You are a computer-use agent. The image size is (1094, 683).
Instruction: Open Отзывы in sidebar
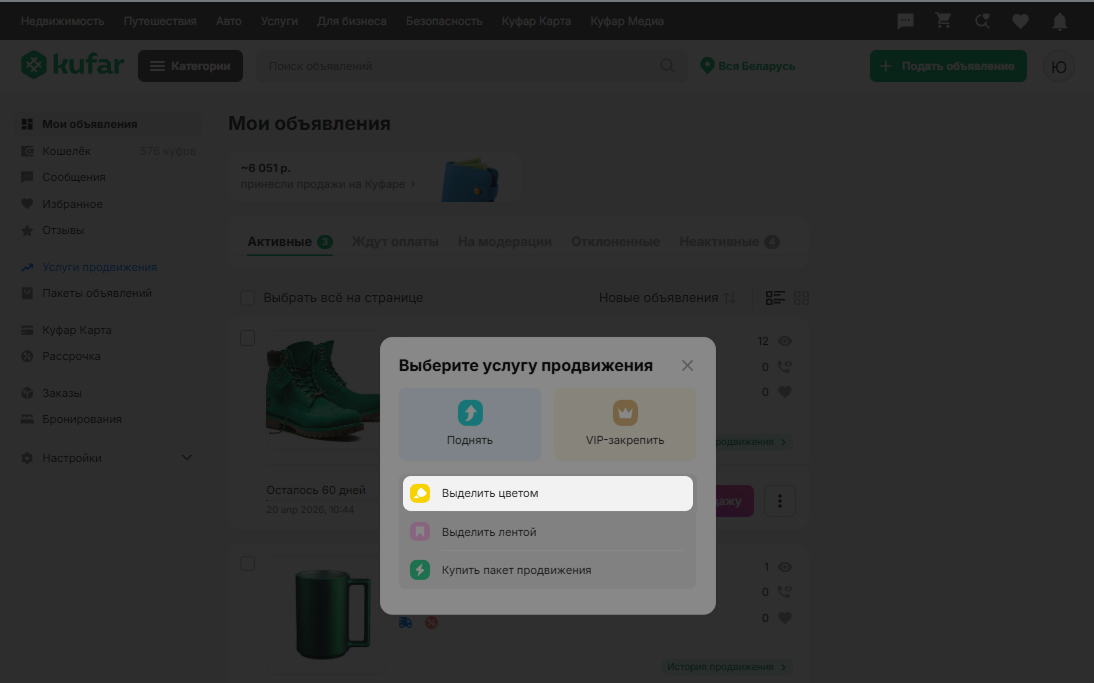(109, 230)
